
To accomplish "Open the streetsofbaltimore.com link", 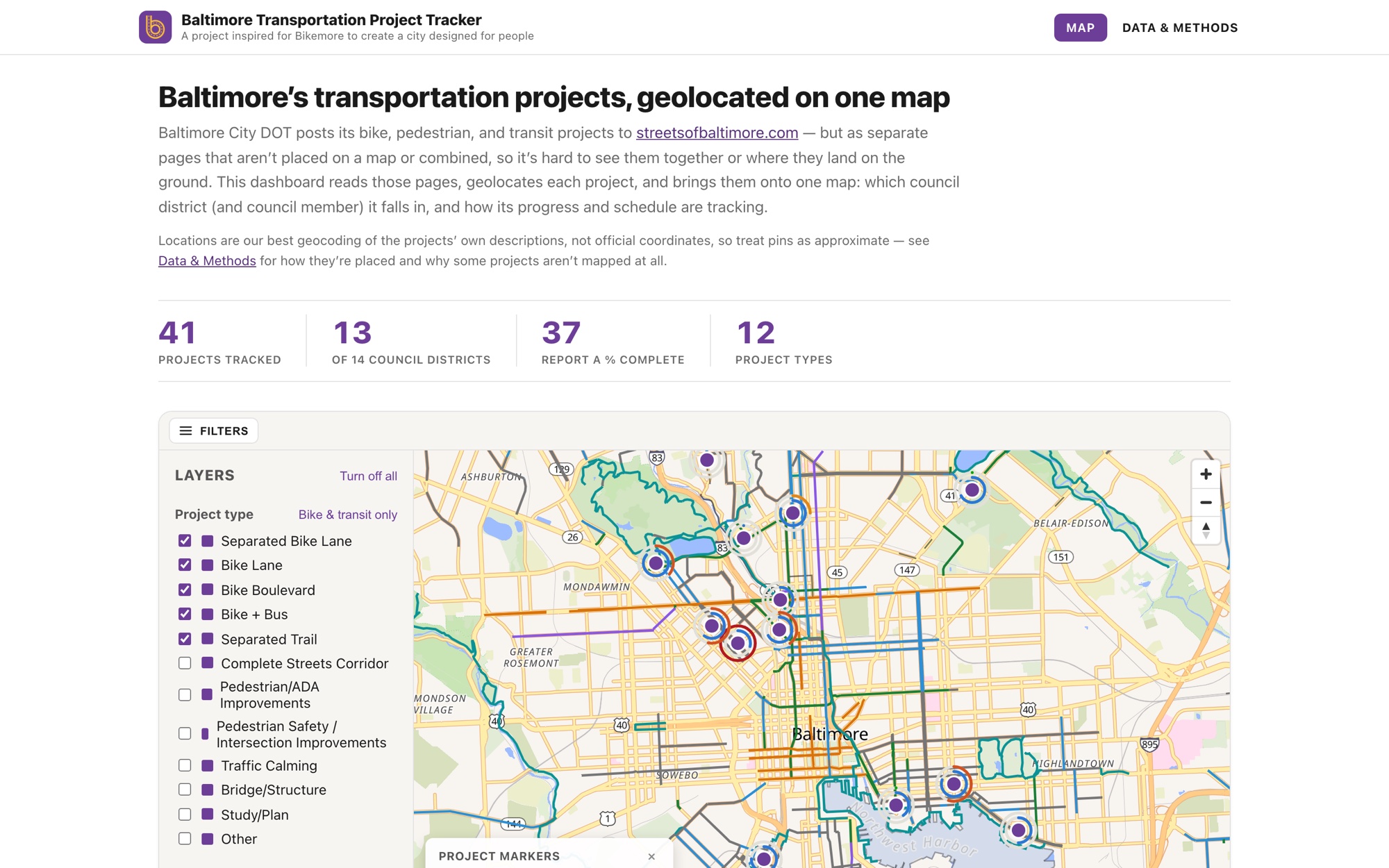I will [x=717, y=133].
